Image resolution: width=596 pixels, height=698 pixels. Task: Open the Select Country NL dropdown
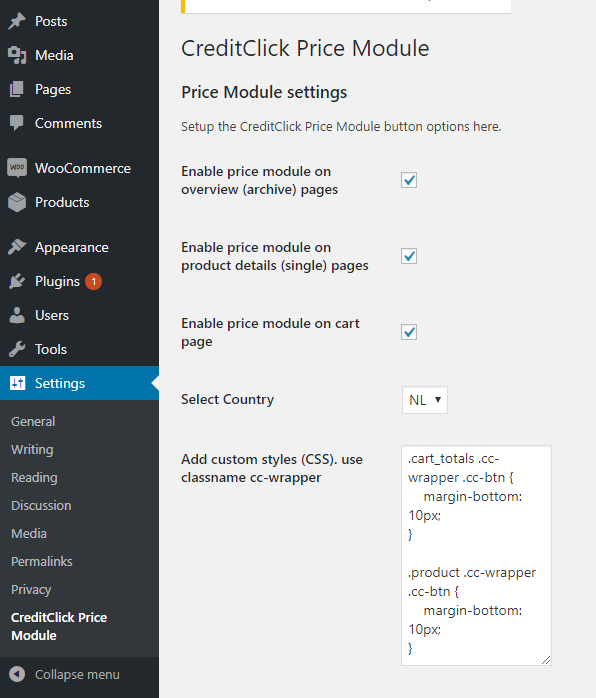click(425, 400)
